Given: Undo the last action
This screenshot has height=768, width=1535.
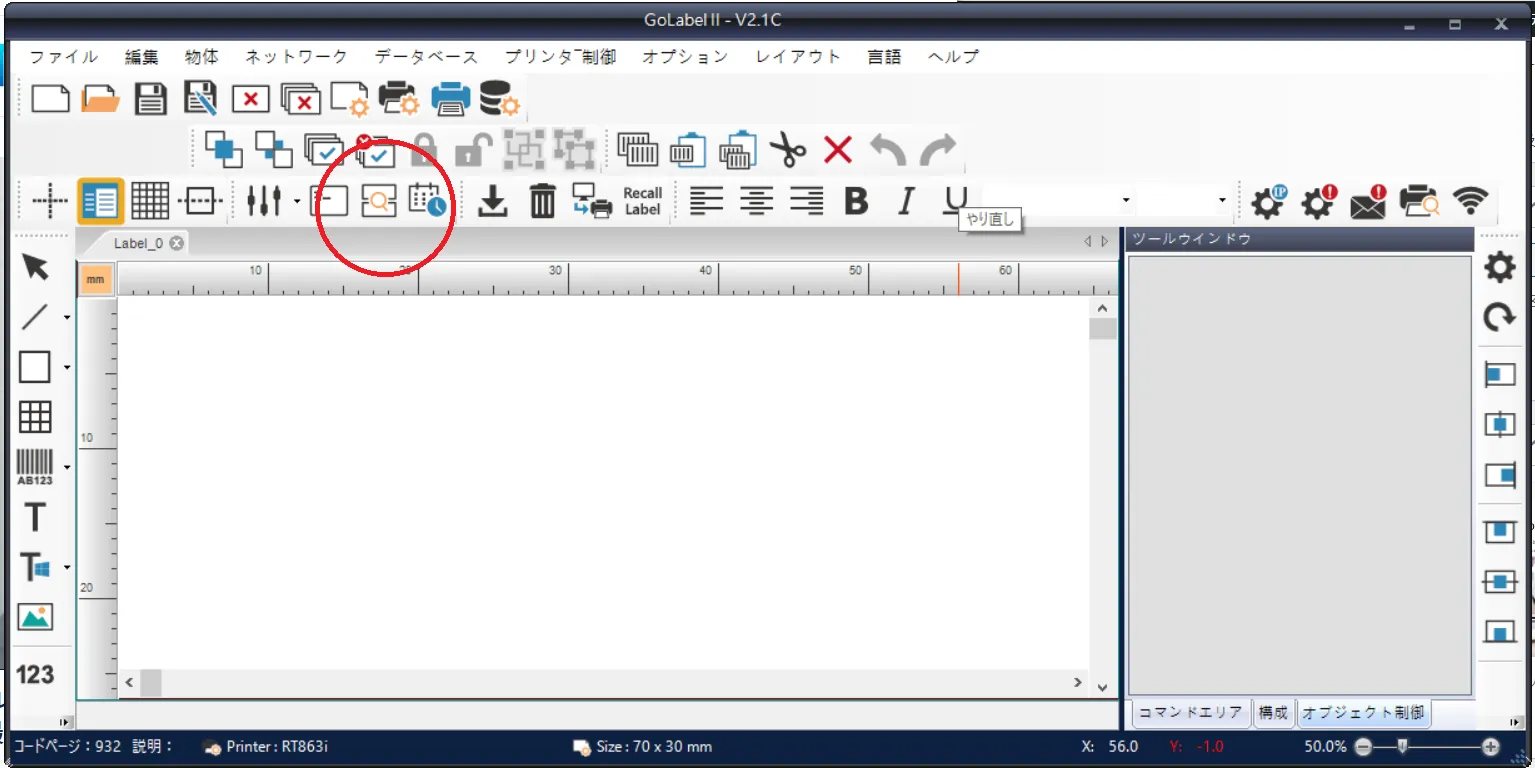Looking at the screenshot, I should [888, 150].
